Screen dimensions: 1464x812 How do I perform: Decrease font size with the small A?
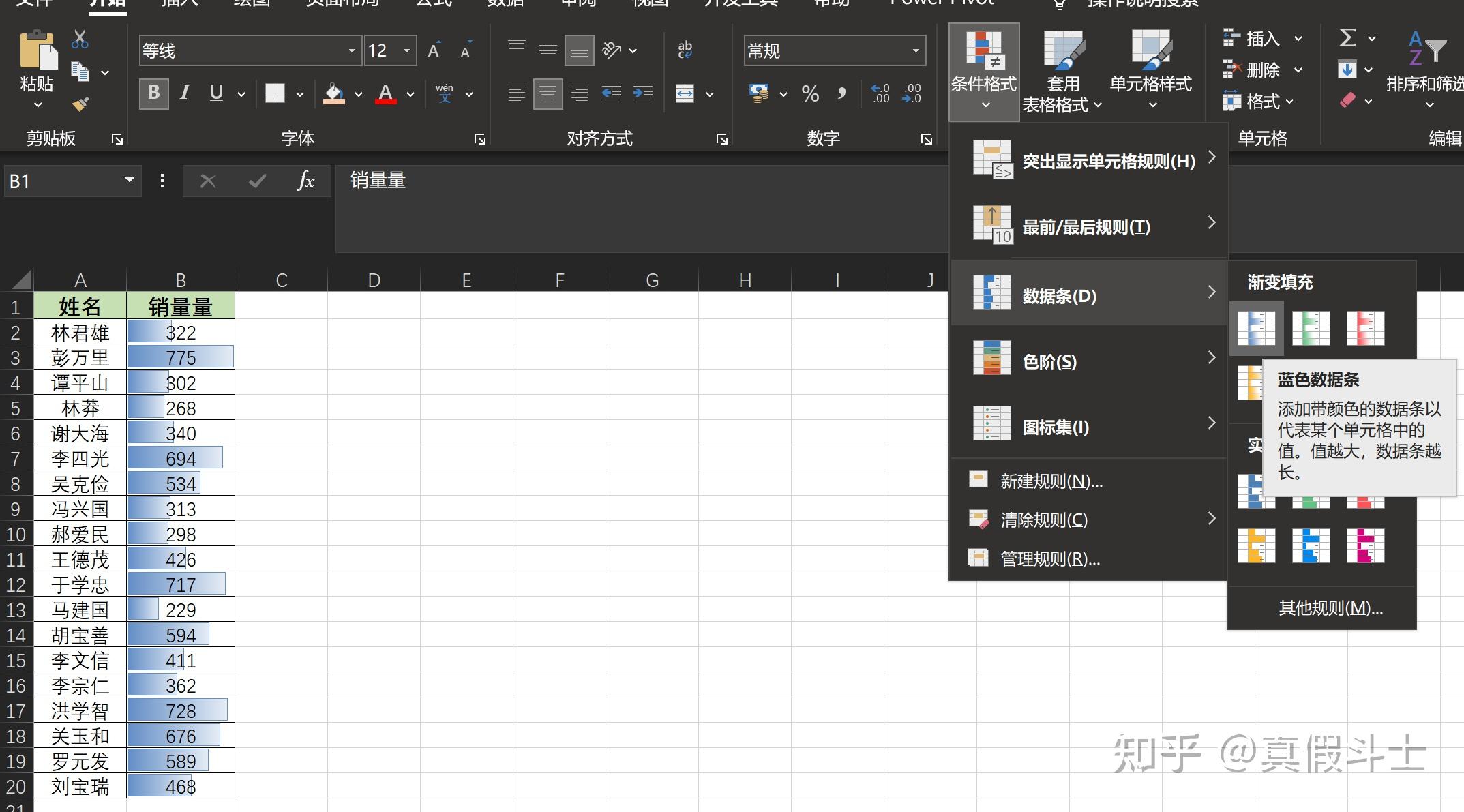tap(466, 50)
